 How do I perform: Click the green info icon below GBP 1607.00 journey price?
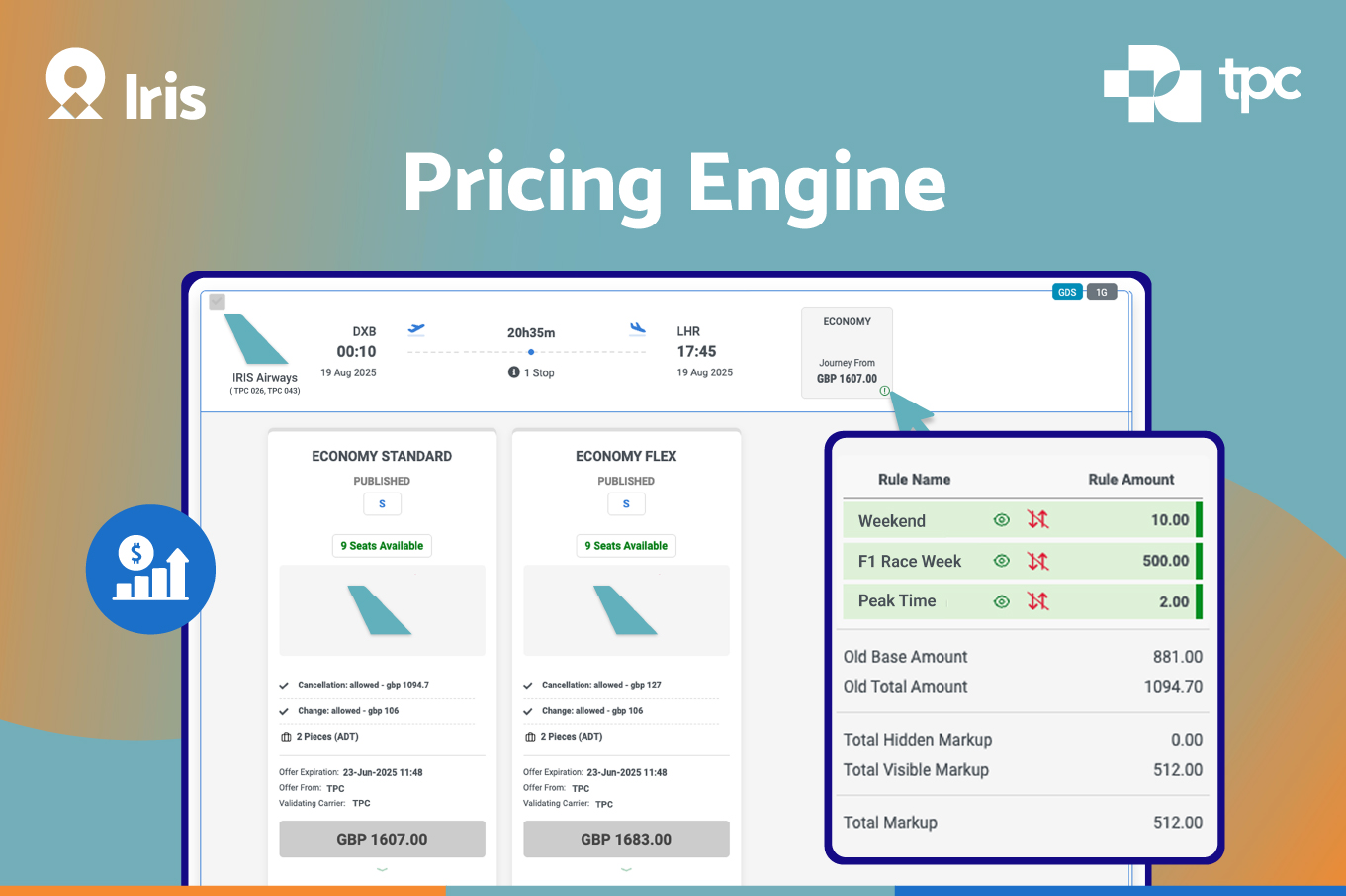point(885,391)
